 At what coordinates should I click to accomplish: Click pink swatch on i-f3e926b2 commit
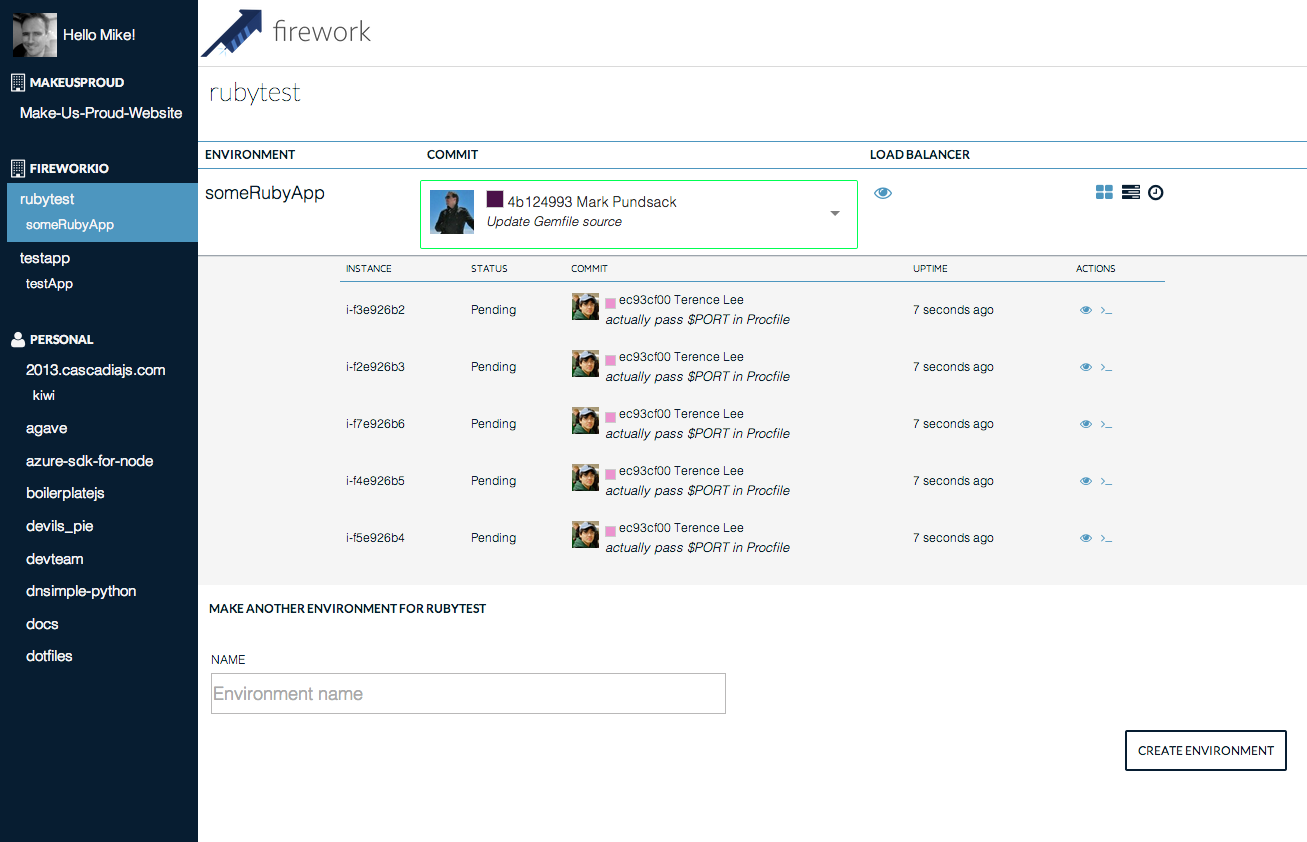tap(610, 302)
